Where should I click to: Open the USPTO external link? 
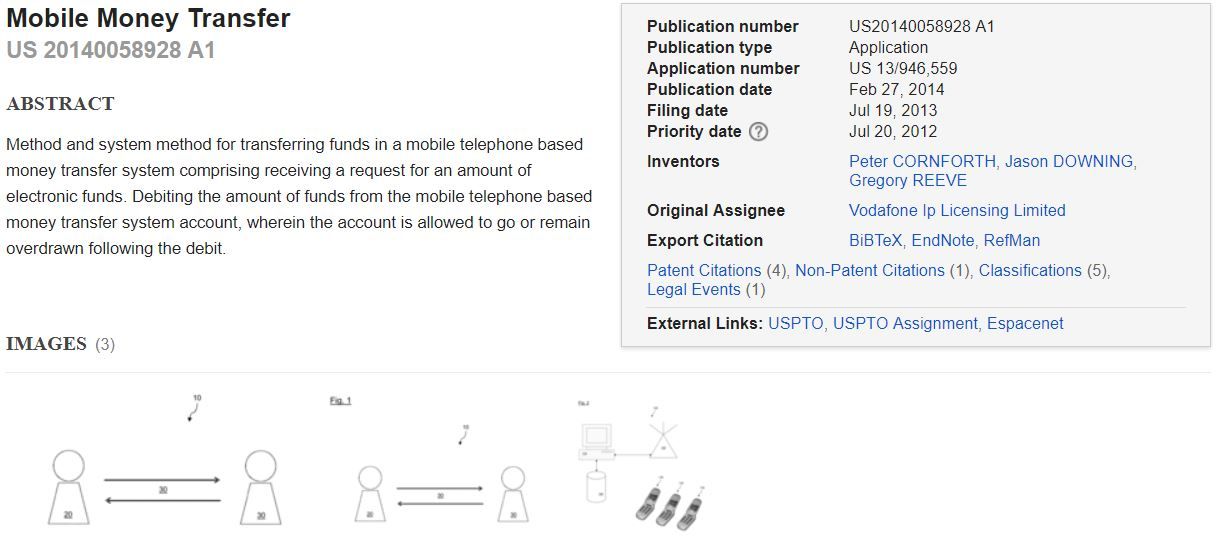(795, 324)
